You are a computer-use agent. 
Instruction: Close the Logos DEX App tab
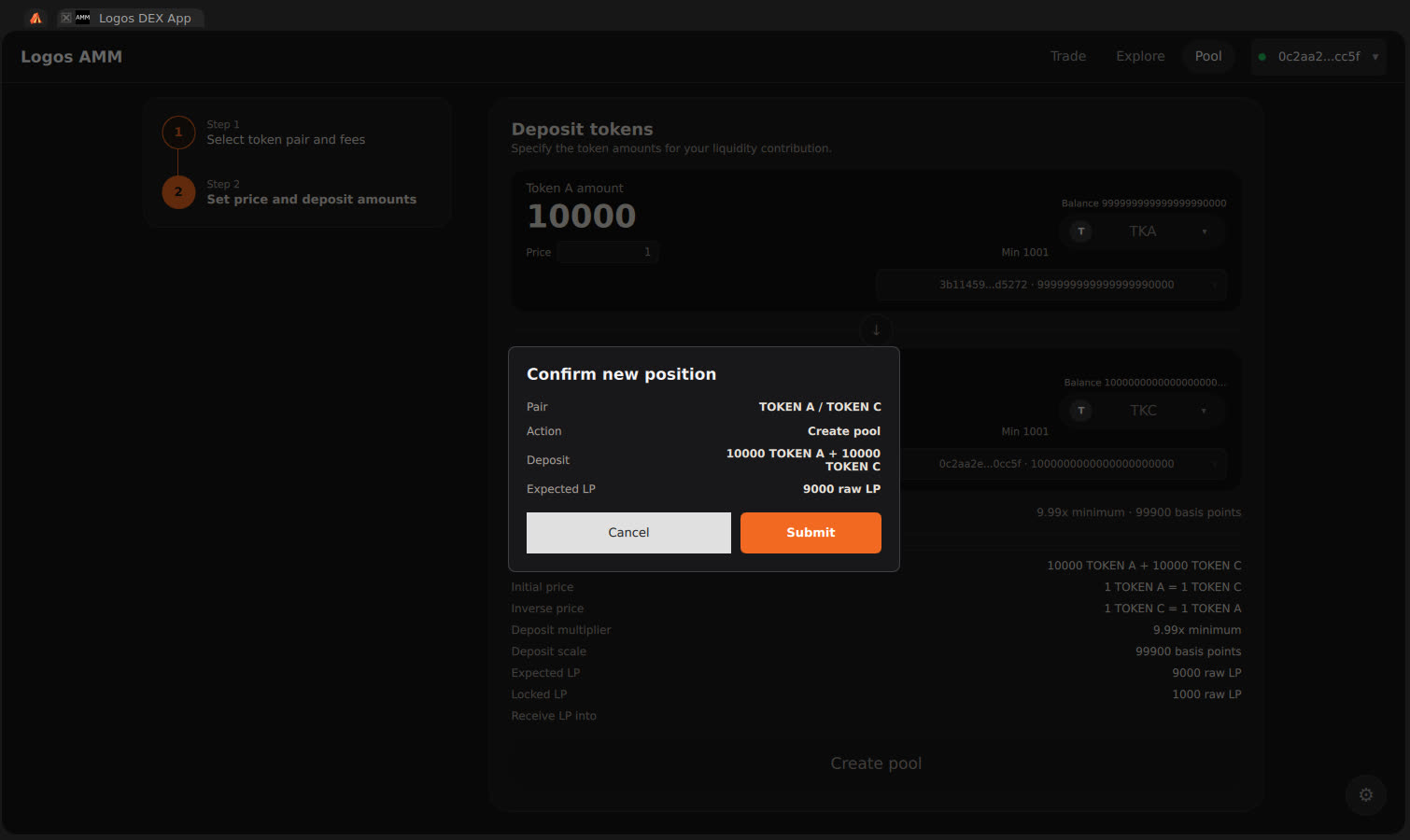coord(66,18)
